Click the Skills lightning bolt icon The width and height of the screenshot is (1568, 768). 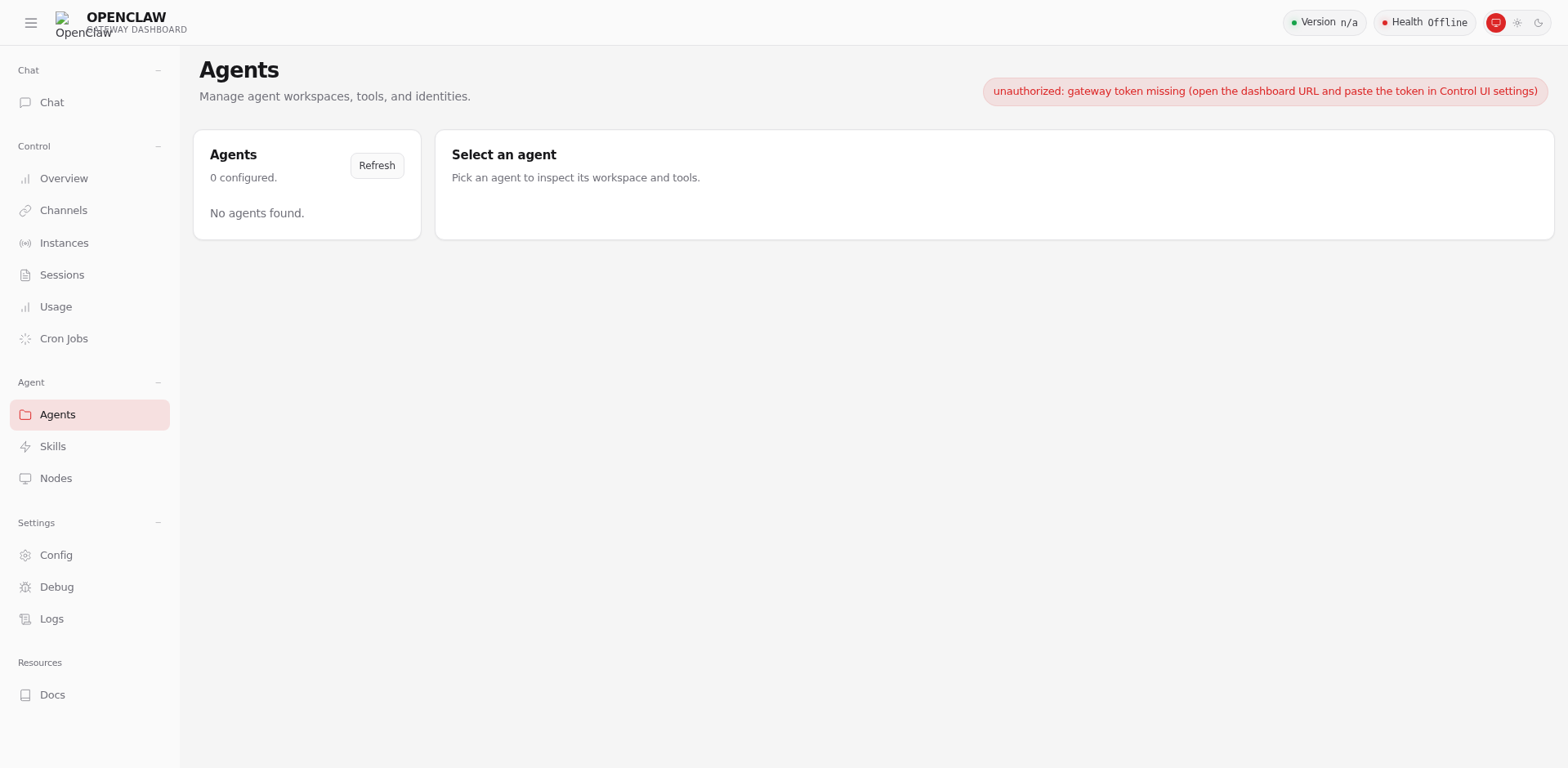point(25,447)
